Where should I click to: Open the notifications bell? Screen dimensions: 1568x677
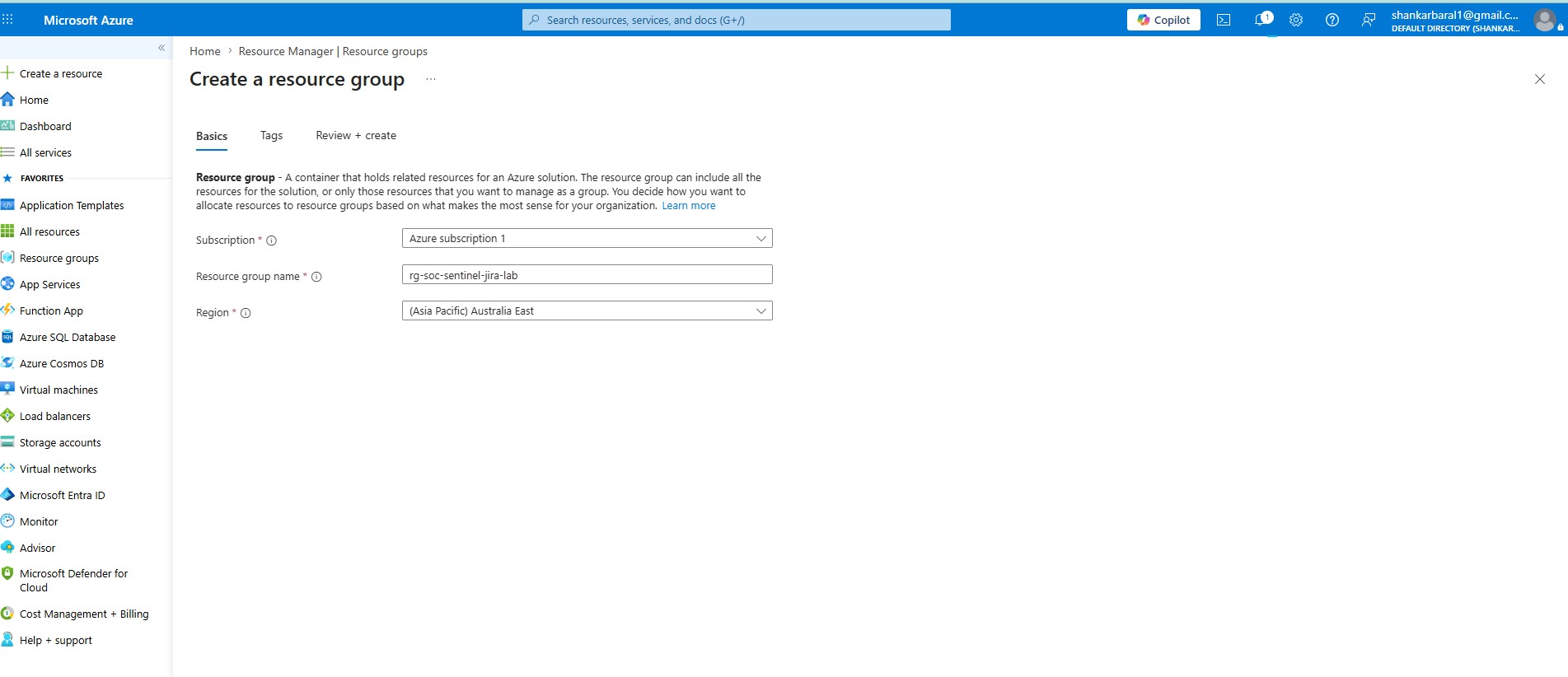coord(1260,20)
